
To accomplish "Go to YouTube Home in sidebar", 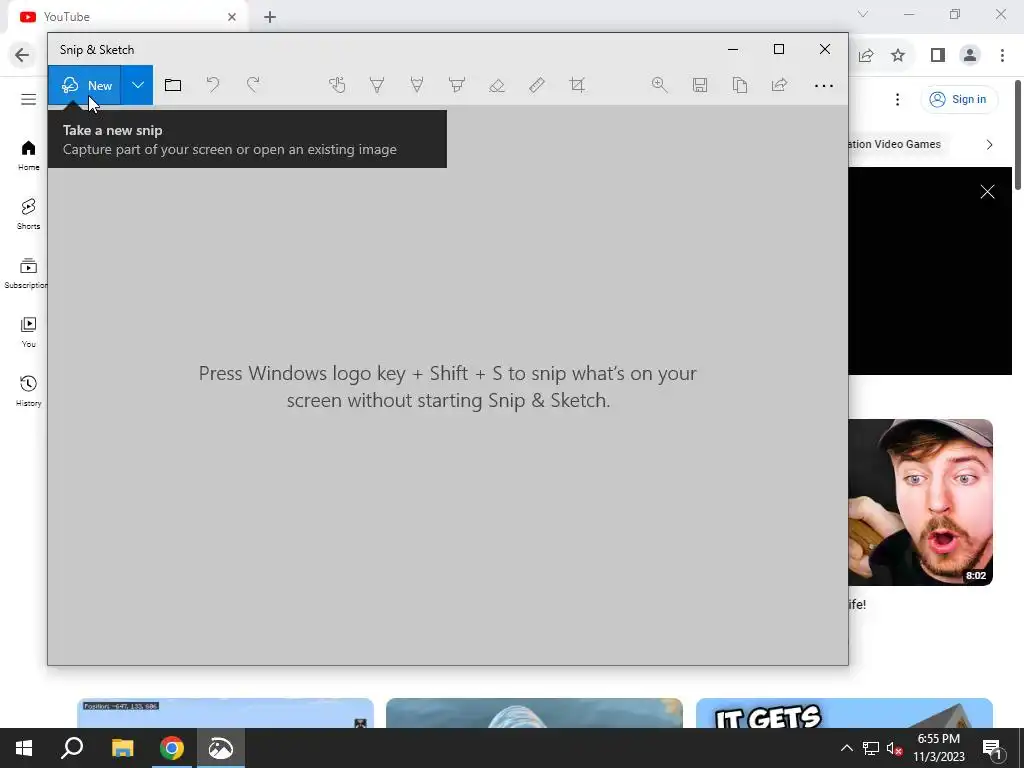I will [28, 155].
